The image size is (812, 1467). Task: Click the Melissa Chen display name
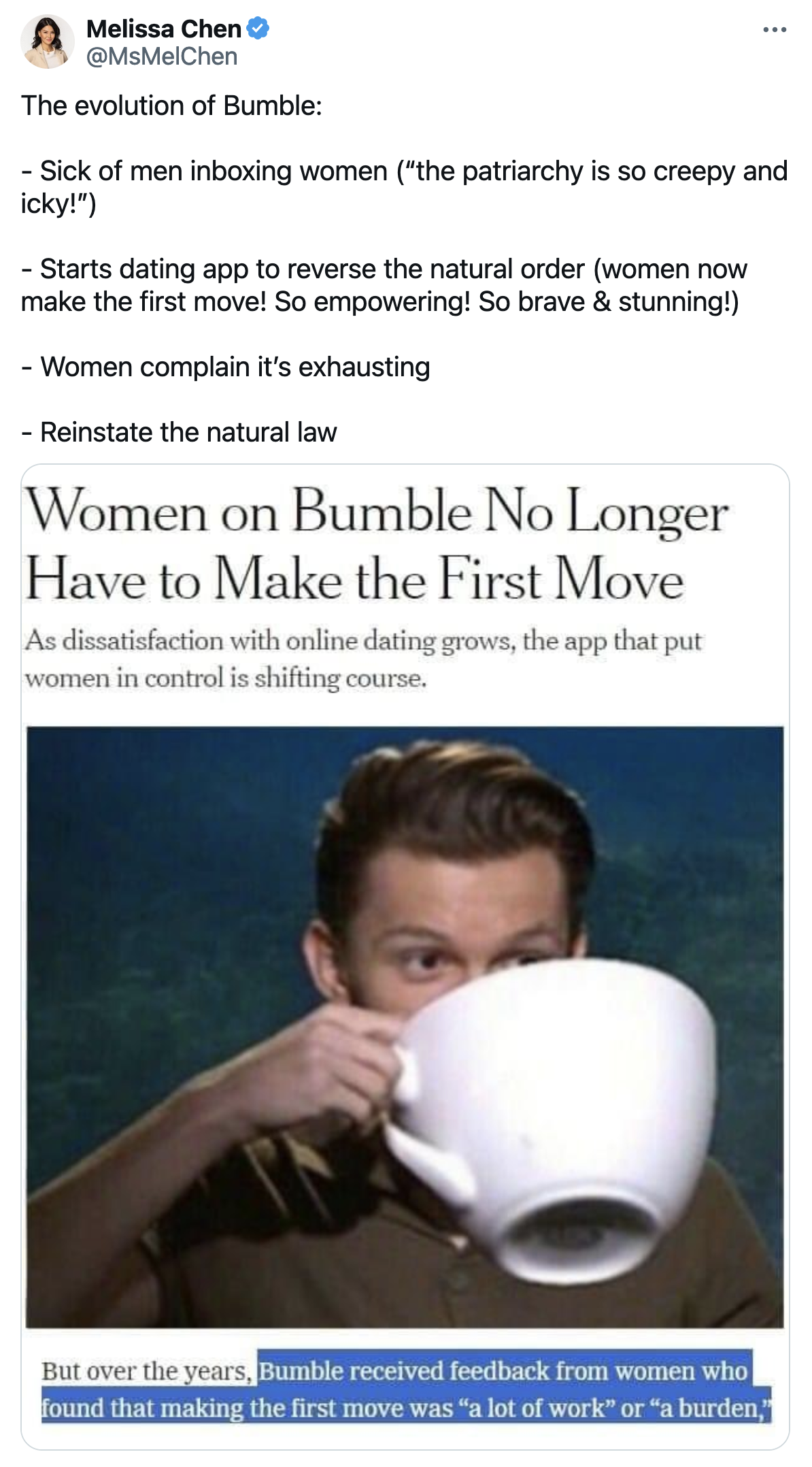click(164, 29)
